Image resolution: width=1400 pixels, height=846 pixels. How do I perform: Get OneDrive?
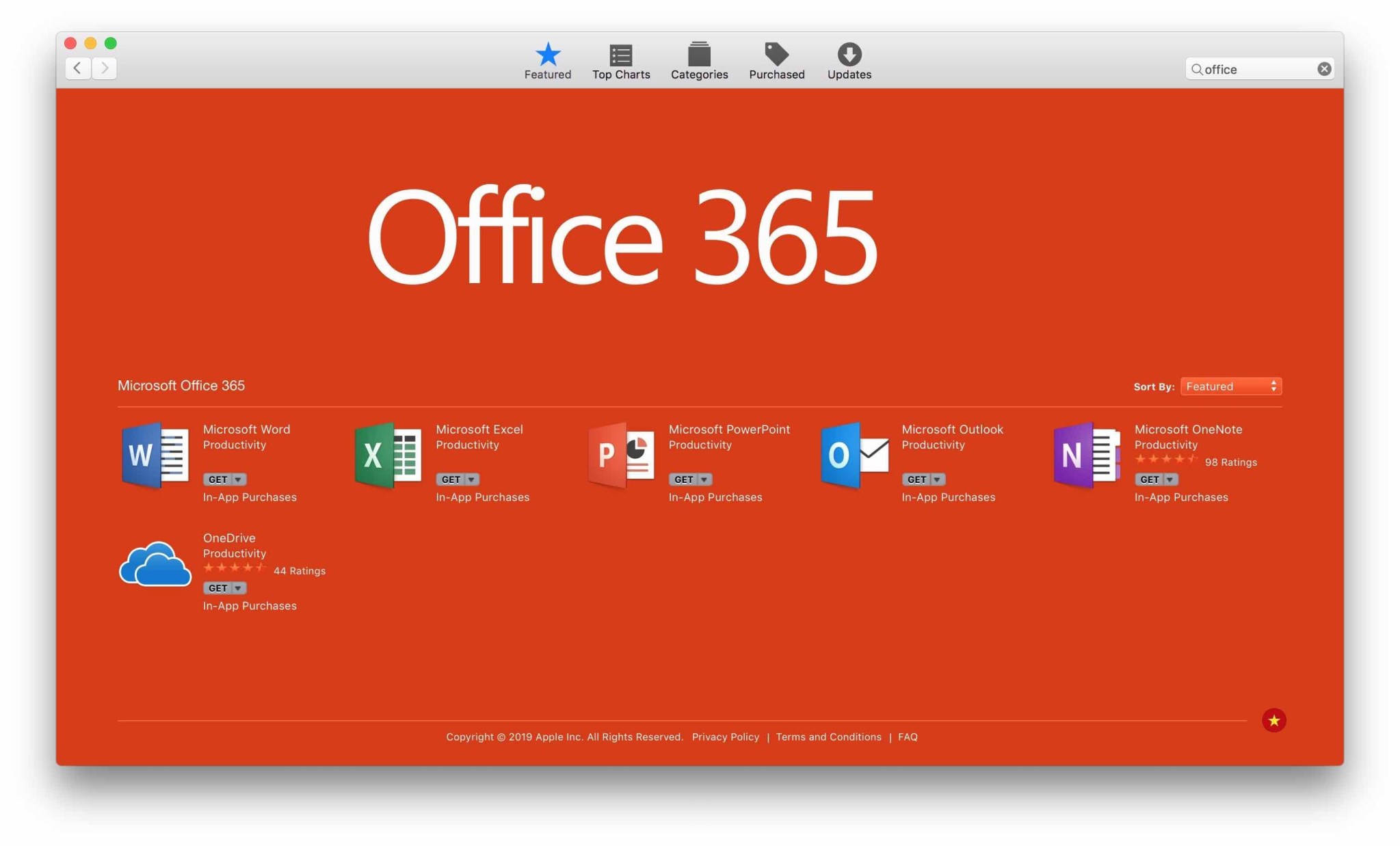tap(217, 588)
